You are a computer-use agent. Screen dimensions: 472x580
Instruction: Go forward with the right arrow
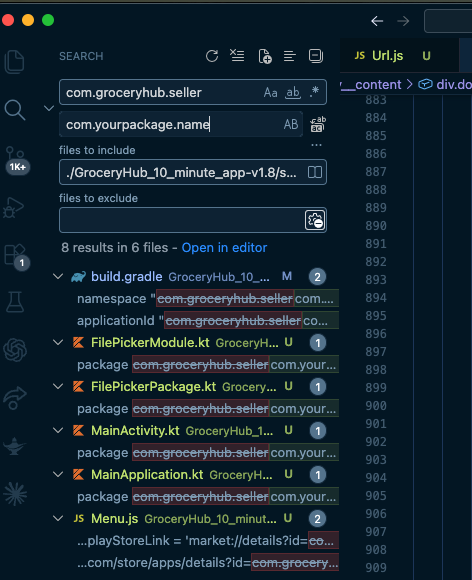[403, 21]
